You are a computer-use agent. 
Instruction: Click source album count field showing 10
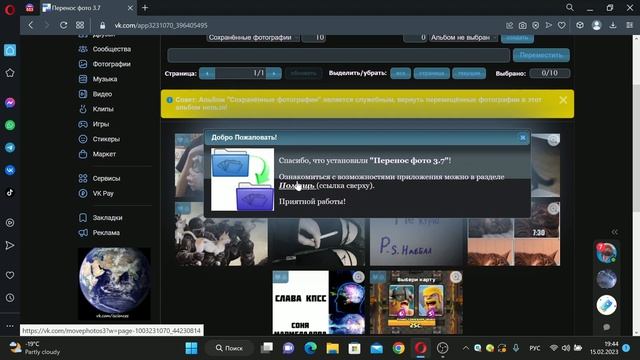[313, 38]
